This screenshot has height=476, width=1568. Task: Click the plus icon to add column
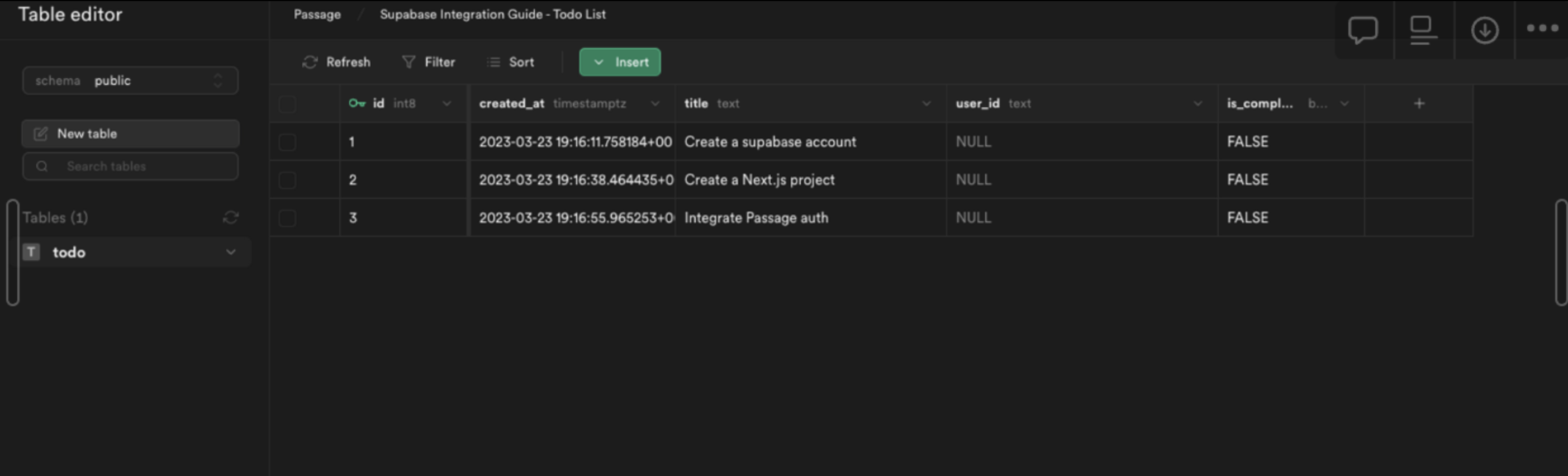pyautogui.click(x=1419, y=103)
